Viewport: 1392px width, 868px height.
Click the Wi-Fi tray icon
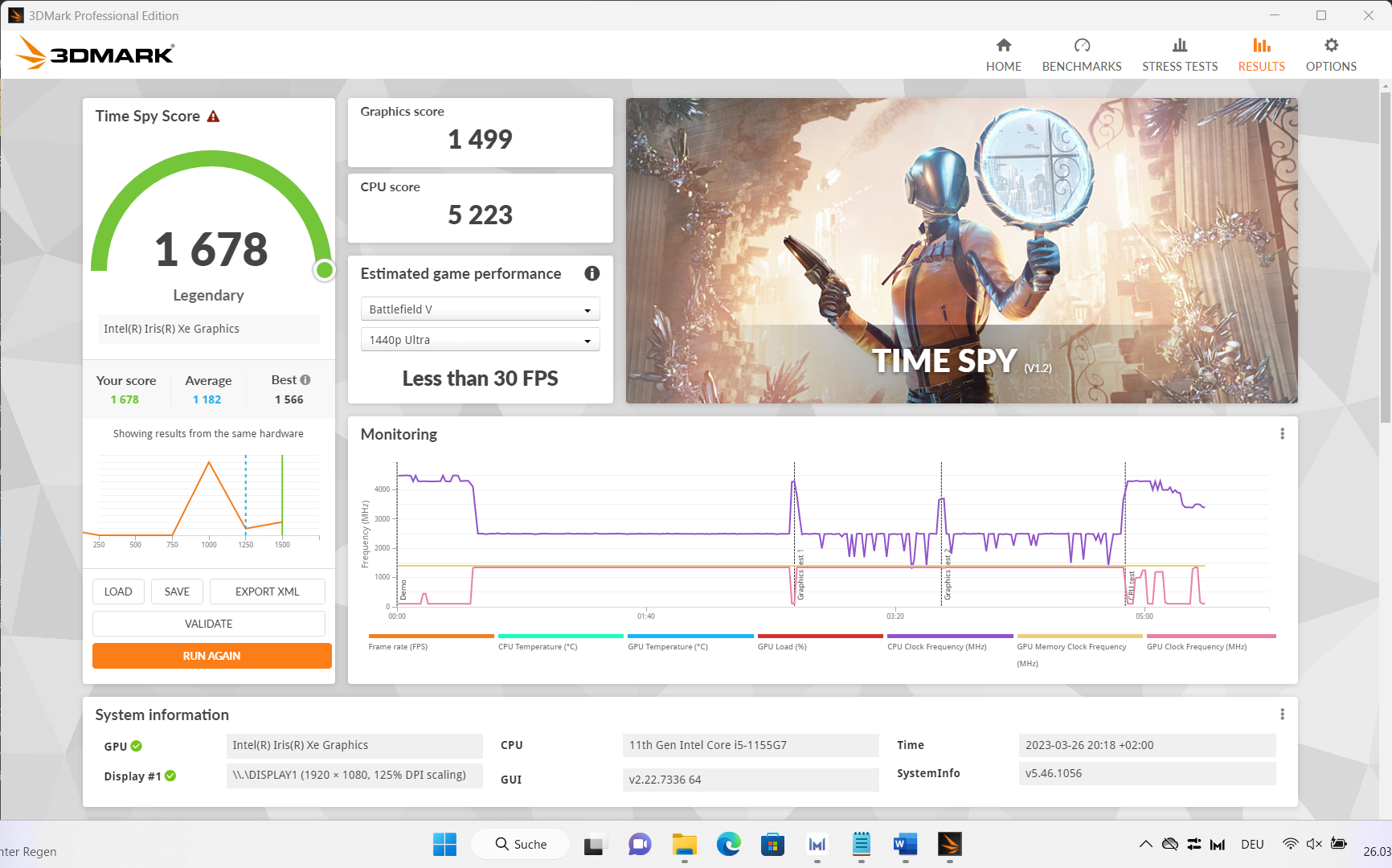tap(1290, 844)
